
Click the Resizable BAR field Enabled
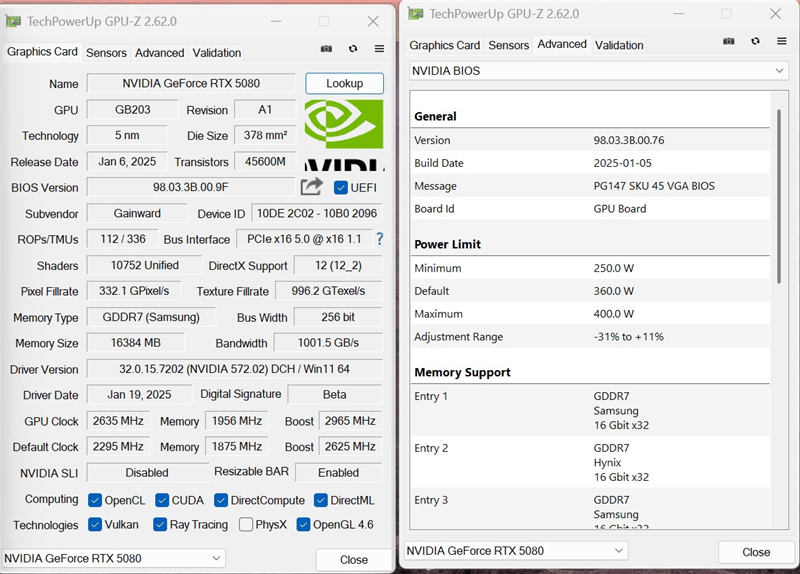point(338,472)
